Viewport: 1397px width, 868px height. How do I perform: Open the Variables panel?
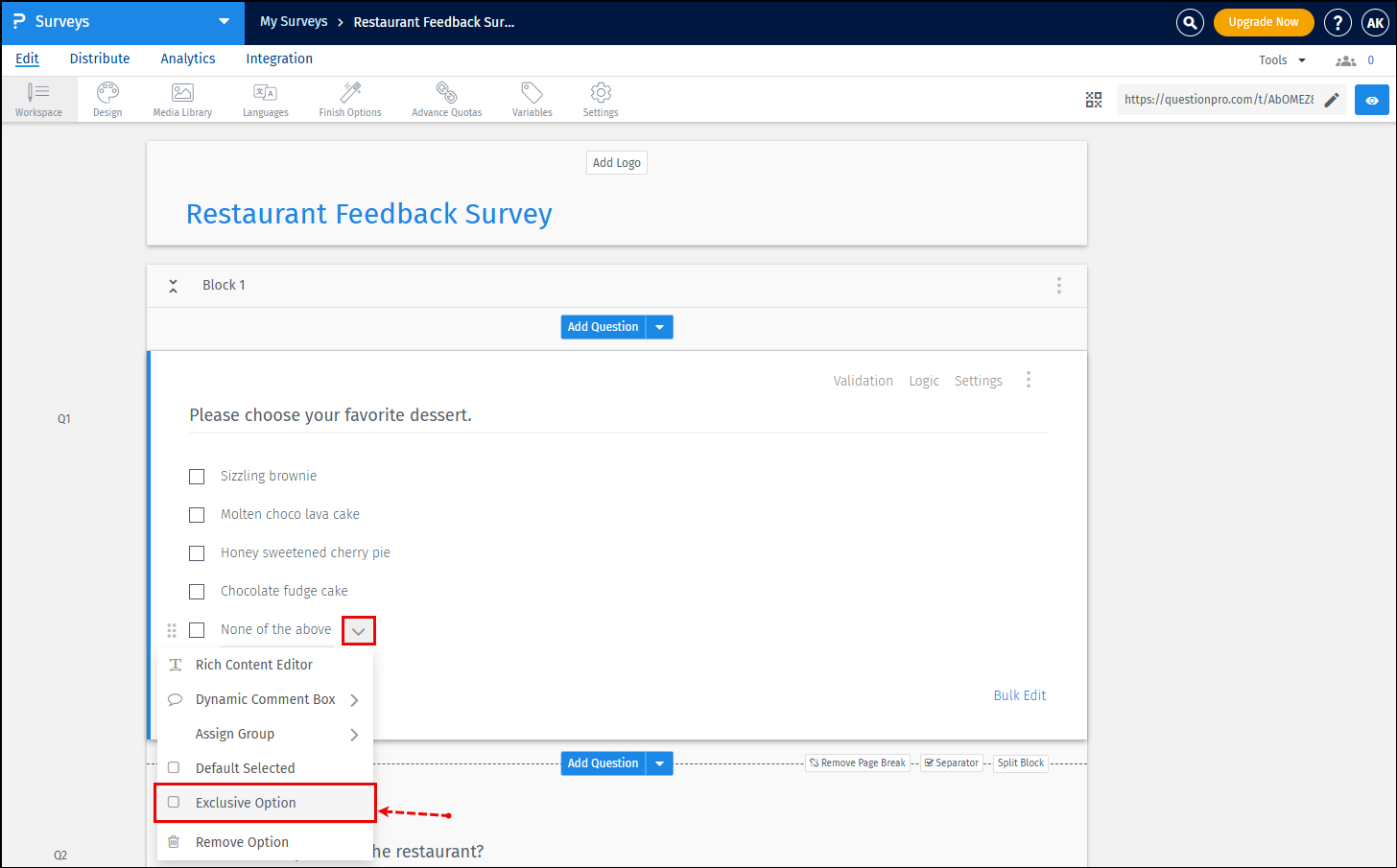click(x=531, y=99)
